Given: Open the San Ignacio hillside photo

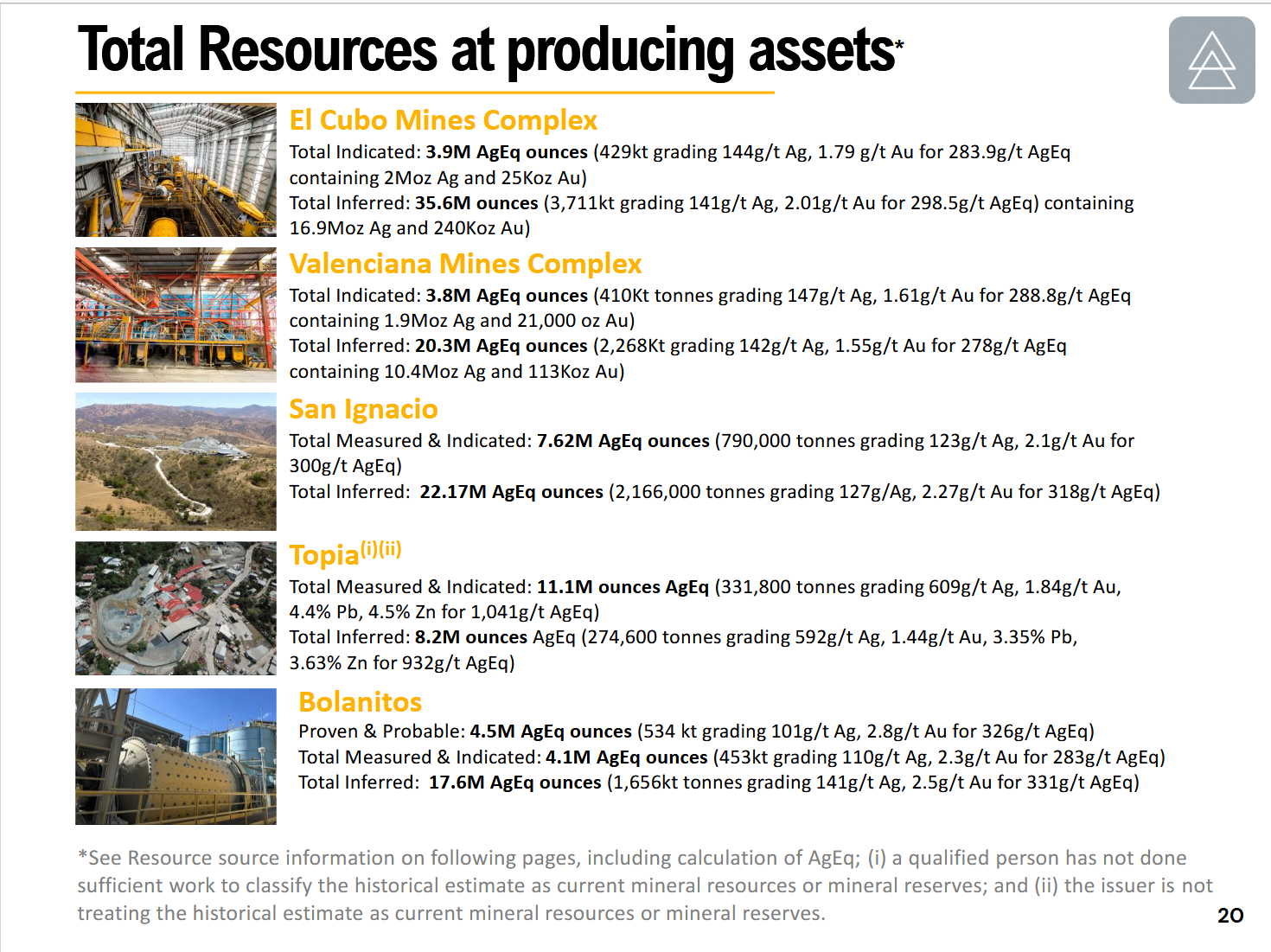Looking at the screenshot, I should click(176, 462).
